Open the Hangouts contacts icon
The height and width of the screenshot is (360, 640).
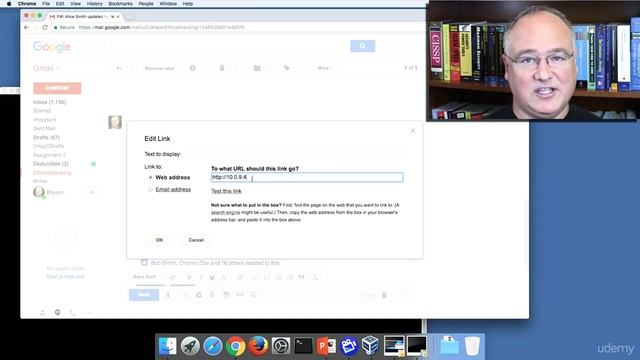pyautogui.click(x=42, y=312)
